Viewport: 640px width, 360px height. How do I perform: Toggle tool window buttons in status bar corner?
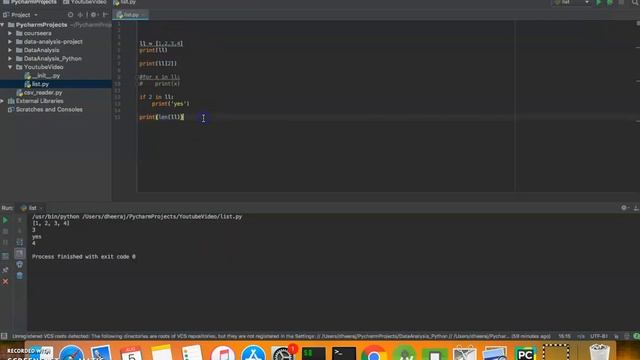[4, 336]
